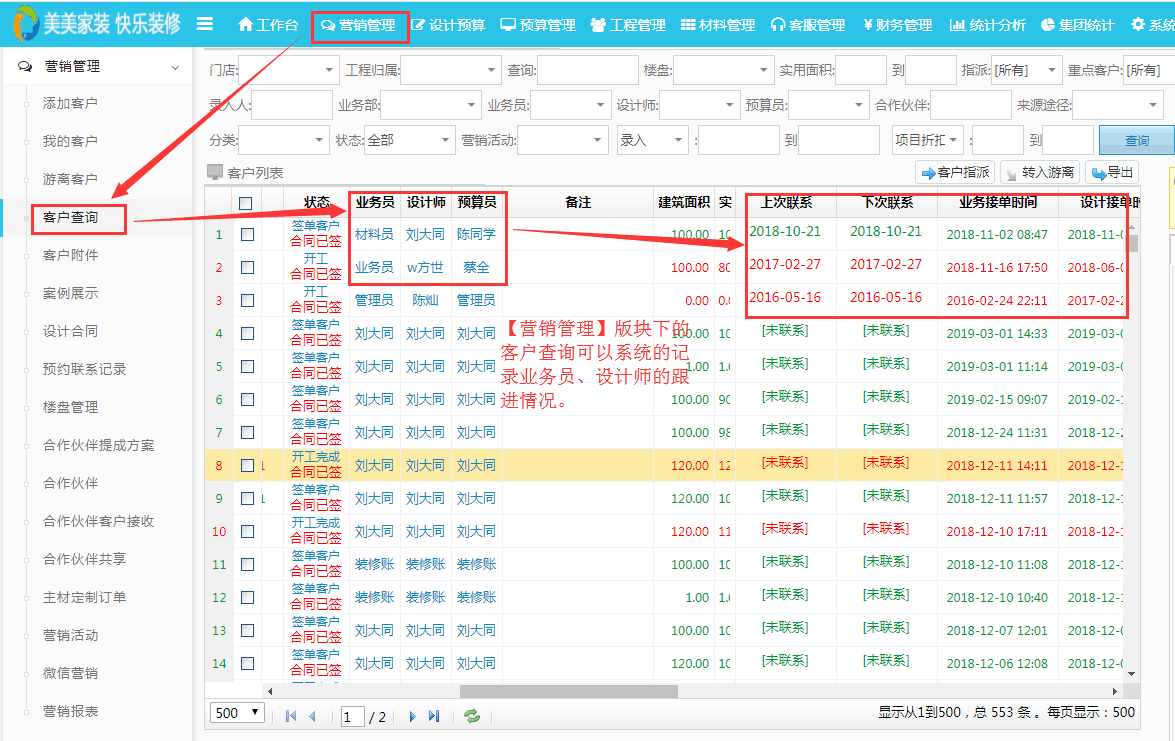The height and width of the screenshot is (741, 1175).
Task: Select the checkbox for highlighted row 8
Action: coord(247,464)
